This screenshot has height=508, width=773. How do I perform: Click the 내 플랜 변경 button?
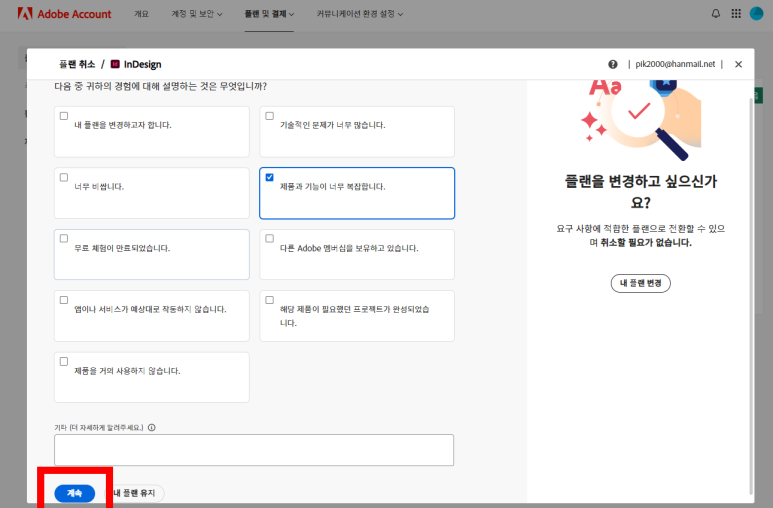pos(640,283)
